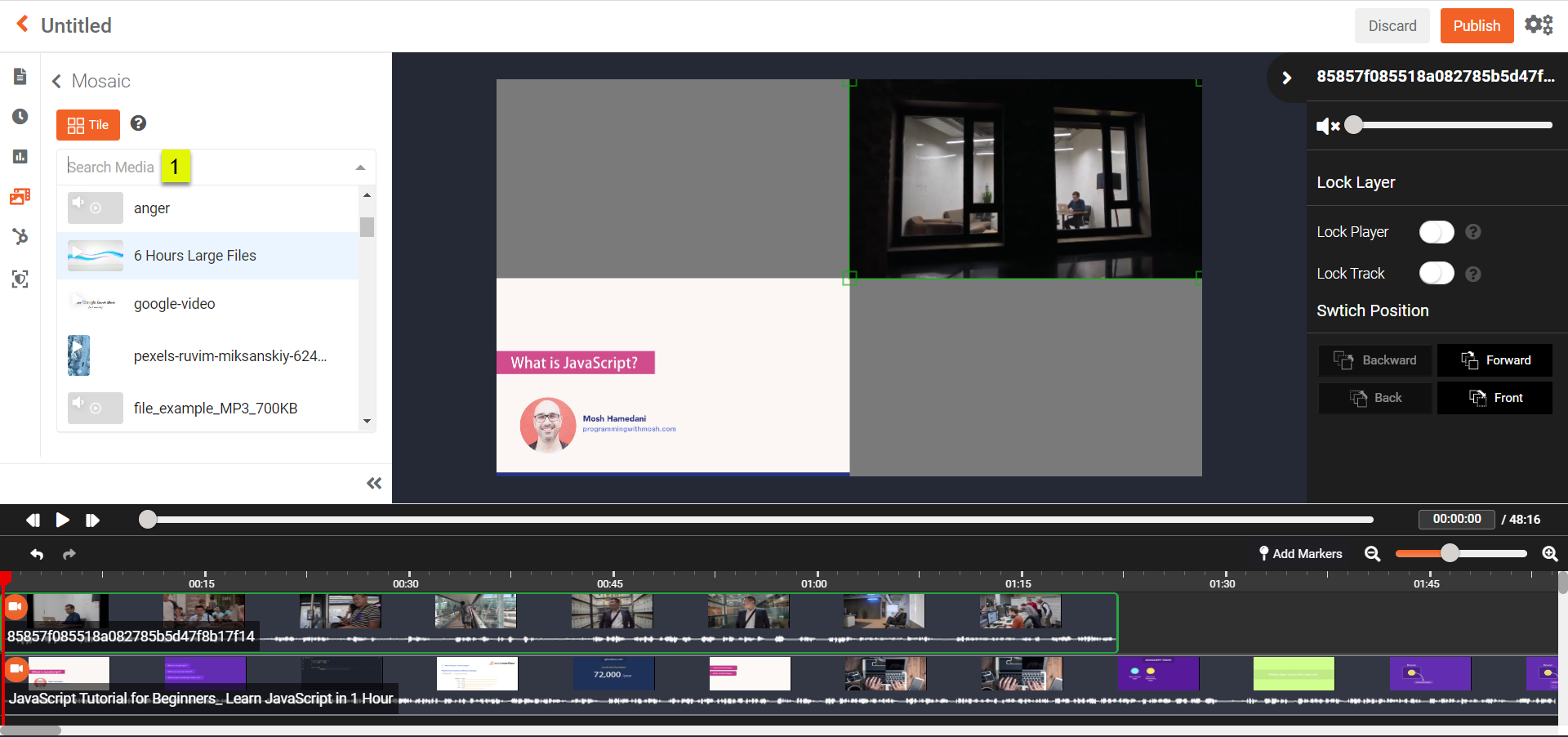Select google-video from the media list
The width and height of the screenshot is (1568, 737).
pyautogui.click(x=174, y=304)
